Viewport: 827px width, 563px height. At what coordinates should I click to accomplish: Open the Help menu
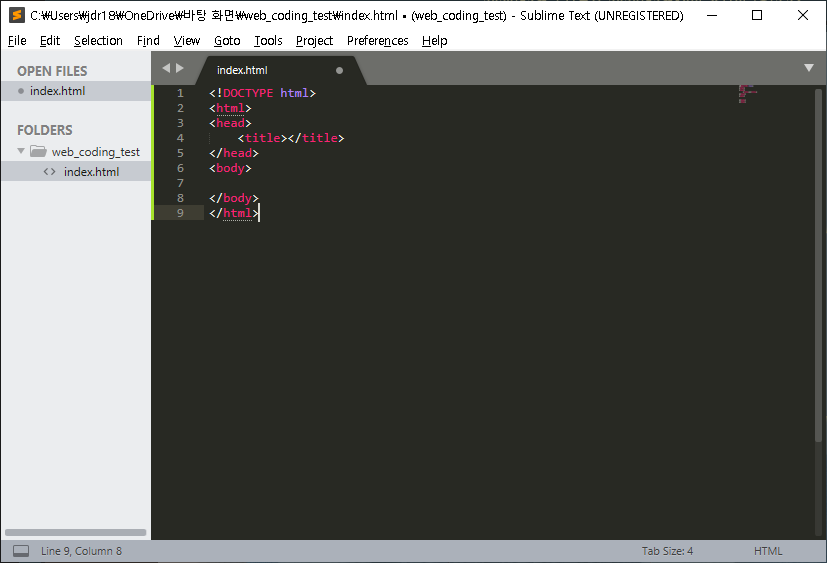(435, 41)
